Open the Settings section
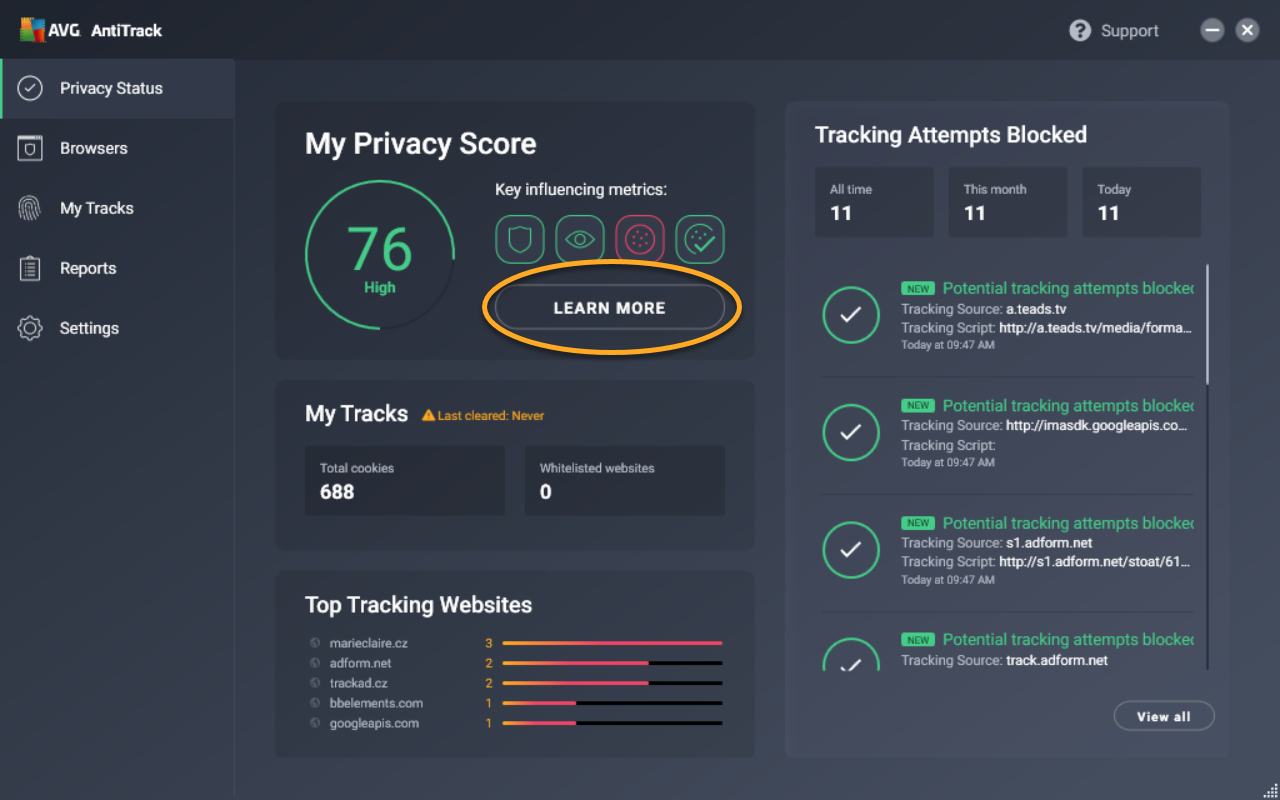Screen dimensions: 1280x800 [118, 328]
